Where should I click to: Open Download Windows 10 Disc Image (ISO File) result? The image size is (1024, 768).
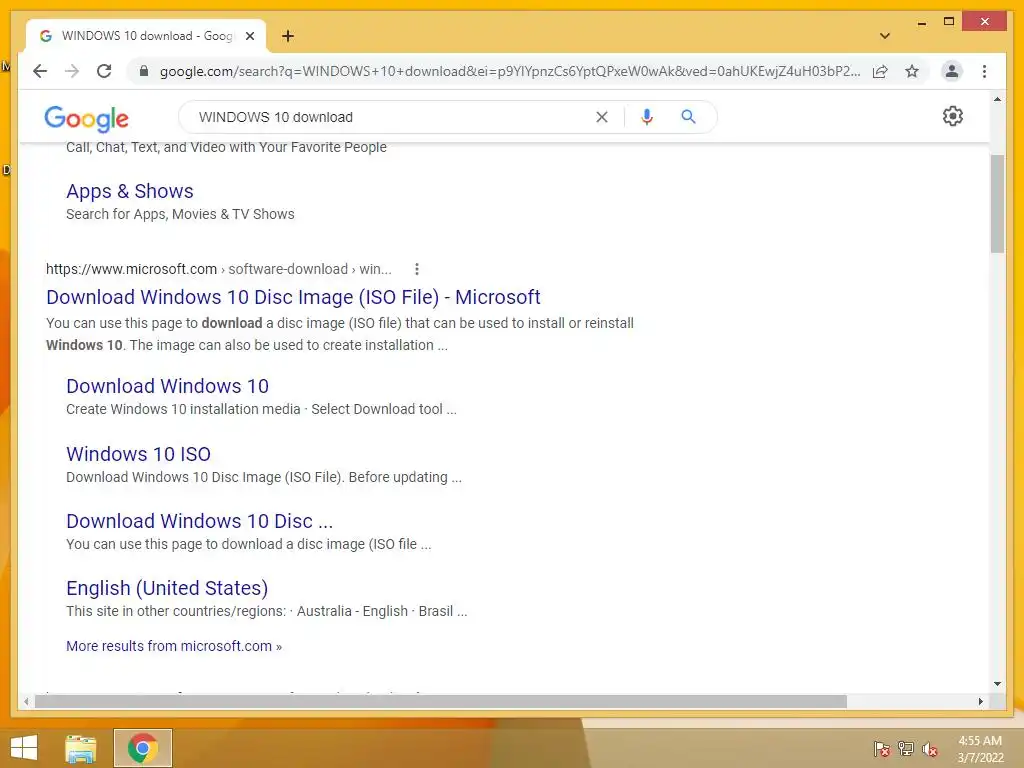pyautogui.click(x=293, y=297)
